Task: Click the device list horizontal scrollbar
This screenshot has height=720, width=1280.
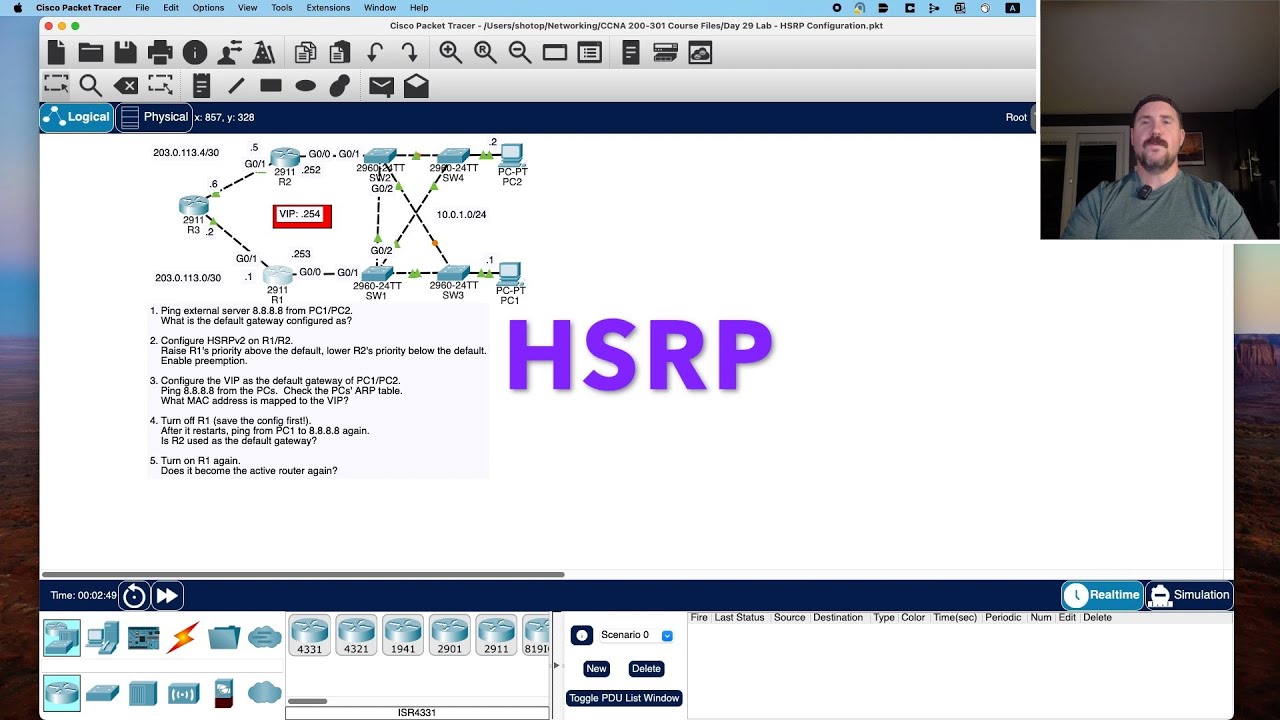Action: [x=308, y=701]
